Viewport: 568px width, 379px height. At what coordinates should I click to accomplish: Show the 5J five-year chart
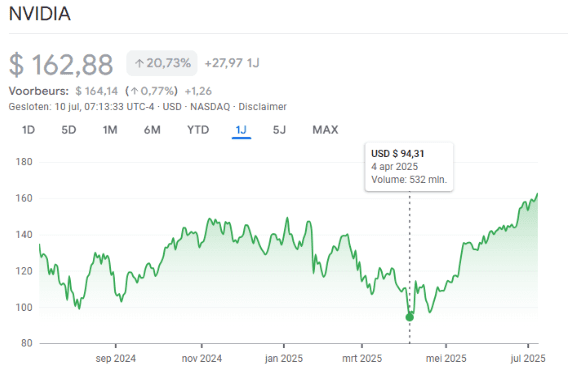(x=279, y=130)
